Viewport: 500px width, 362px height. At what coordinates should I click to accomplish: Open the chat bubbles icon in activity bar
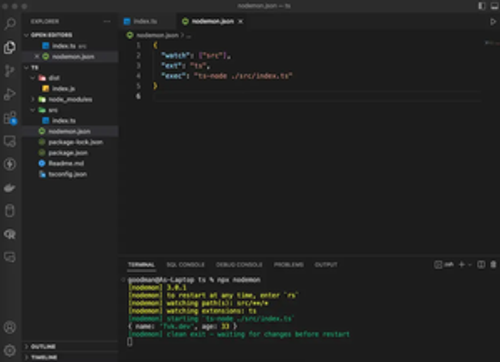point(10,257)
